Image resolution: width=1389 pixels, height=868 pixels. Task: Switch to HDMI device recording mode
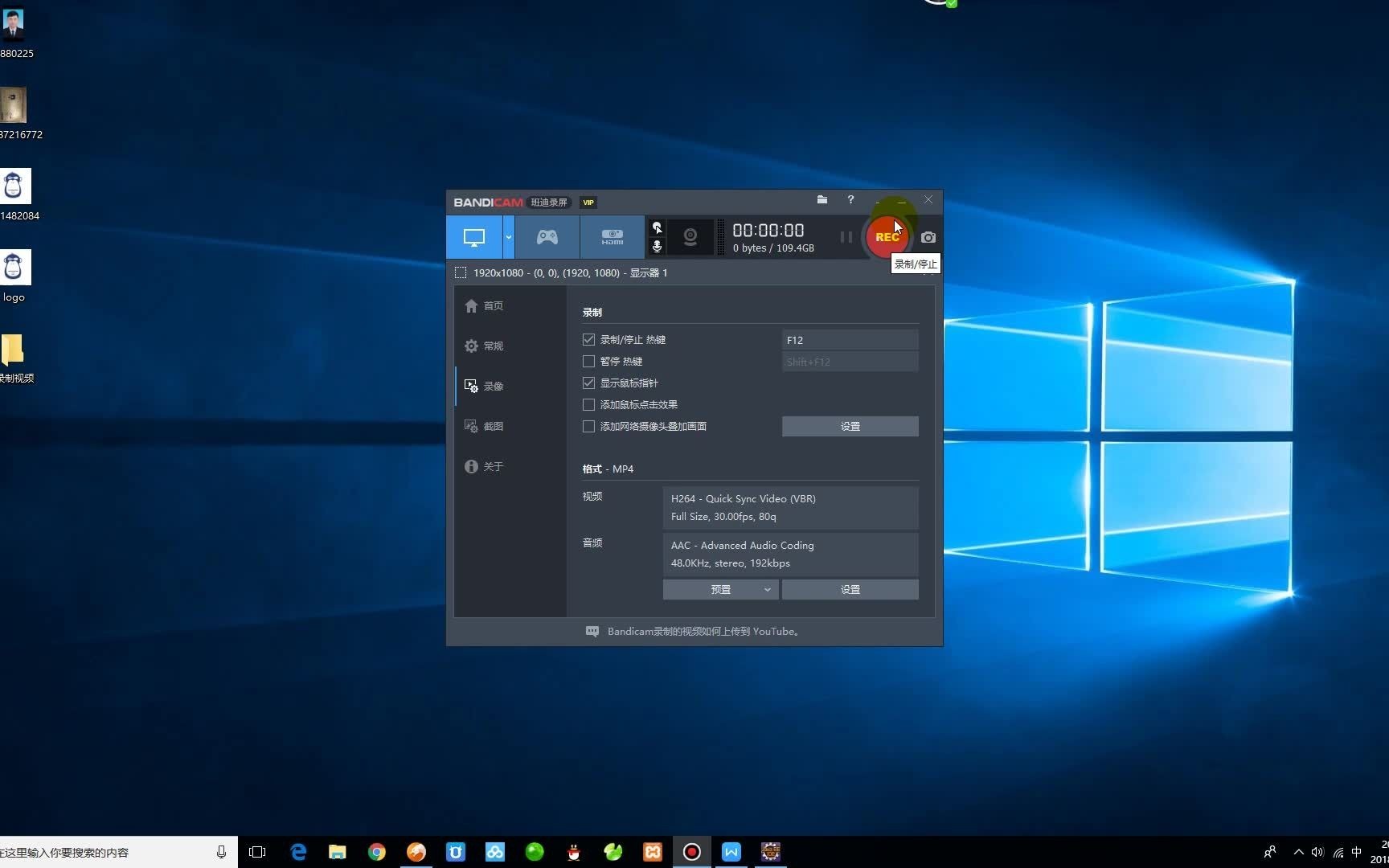tap(613, 237)
